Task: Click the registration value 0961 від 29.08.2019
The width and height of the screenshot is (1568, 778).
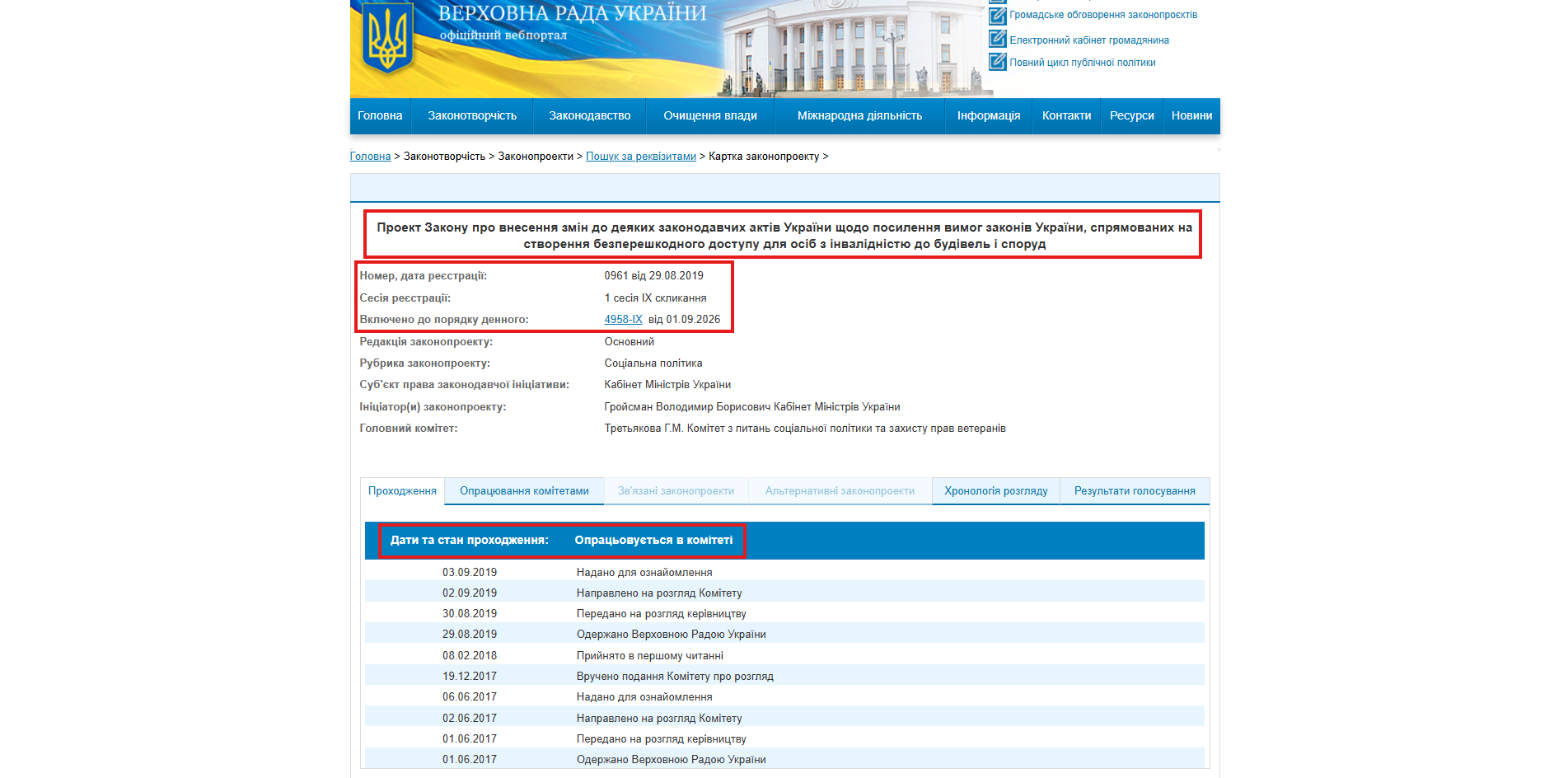Action: tap(653, 276)
